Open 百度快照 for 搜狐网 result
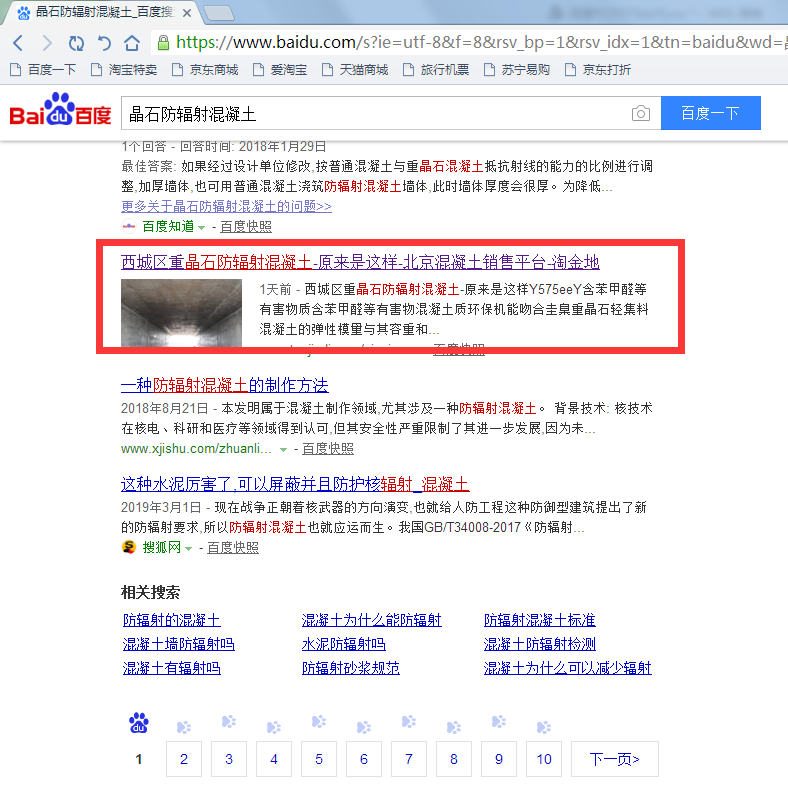Image resolution: width=788 pixels, height=798 pixels. pyautogui.click(x=233, y=548)
